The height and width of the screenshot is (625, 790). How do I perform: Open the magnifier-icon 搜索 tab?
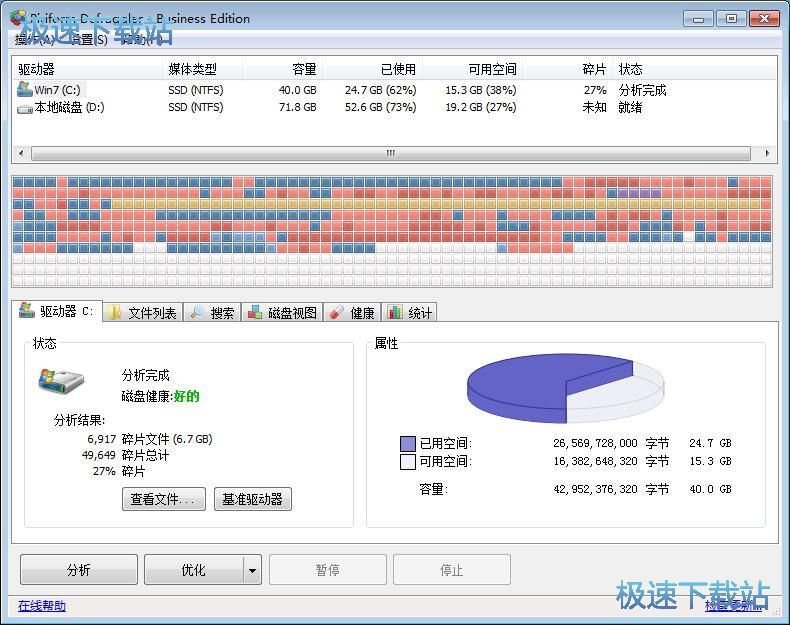click(212, 313)
